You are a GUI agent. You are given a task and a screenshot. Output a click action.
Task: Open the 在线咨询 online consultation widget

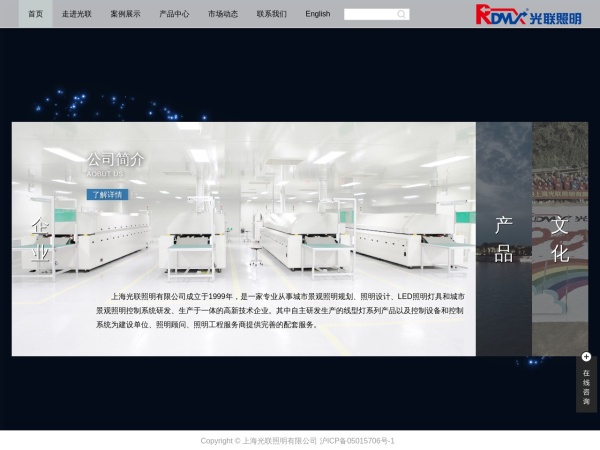[x=586, y=386]
